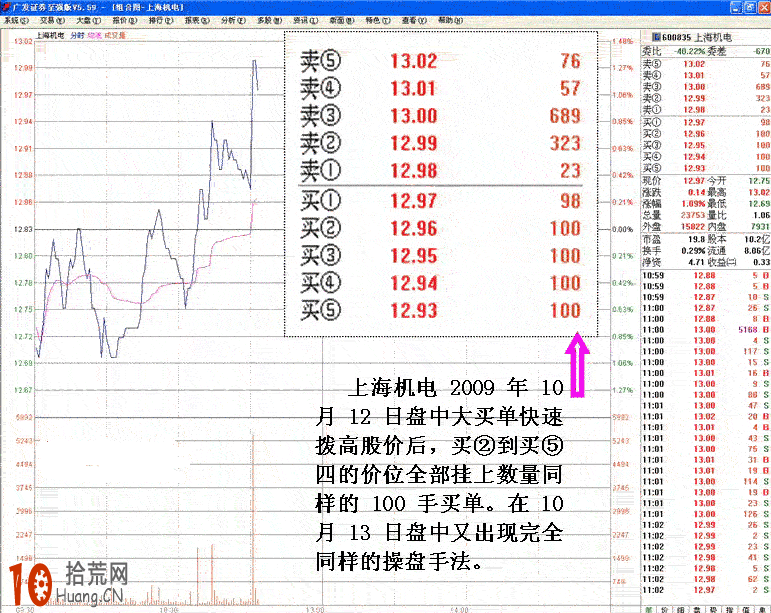Click the 卖③ 13.00 order row in side panel
The height and width of the screenshot is (613, 771).
(x=705, y=87)
